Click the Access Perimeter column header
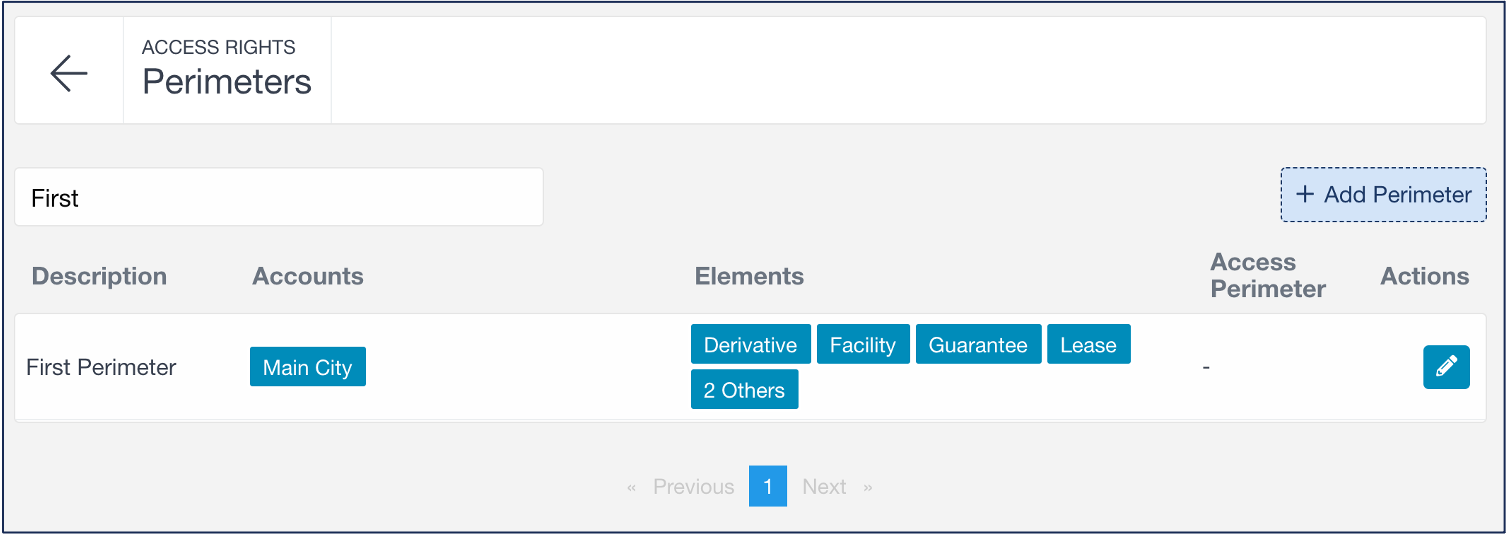Image resolution: width=1506 pixels, height=535 pixels. tap(1267, 276)
